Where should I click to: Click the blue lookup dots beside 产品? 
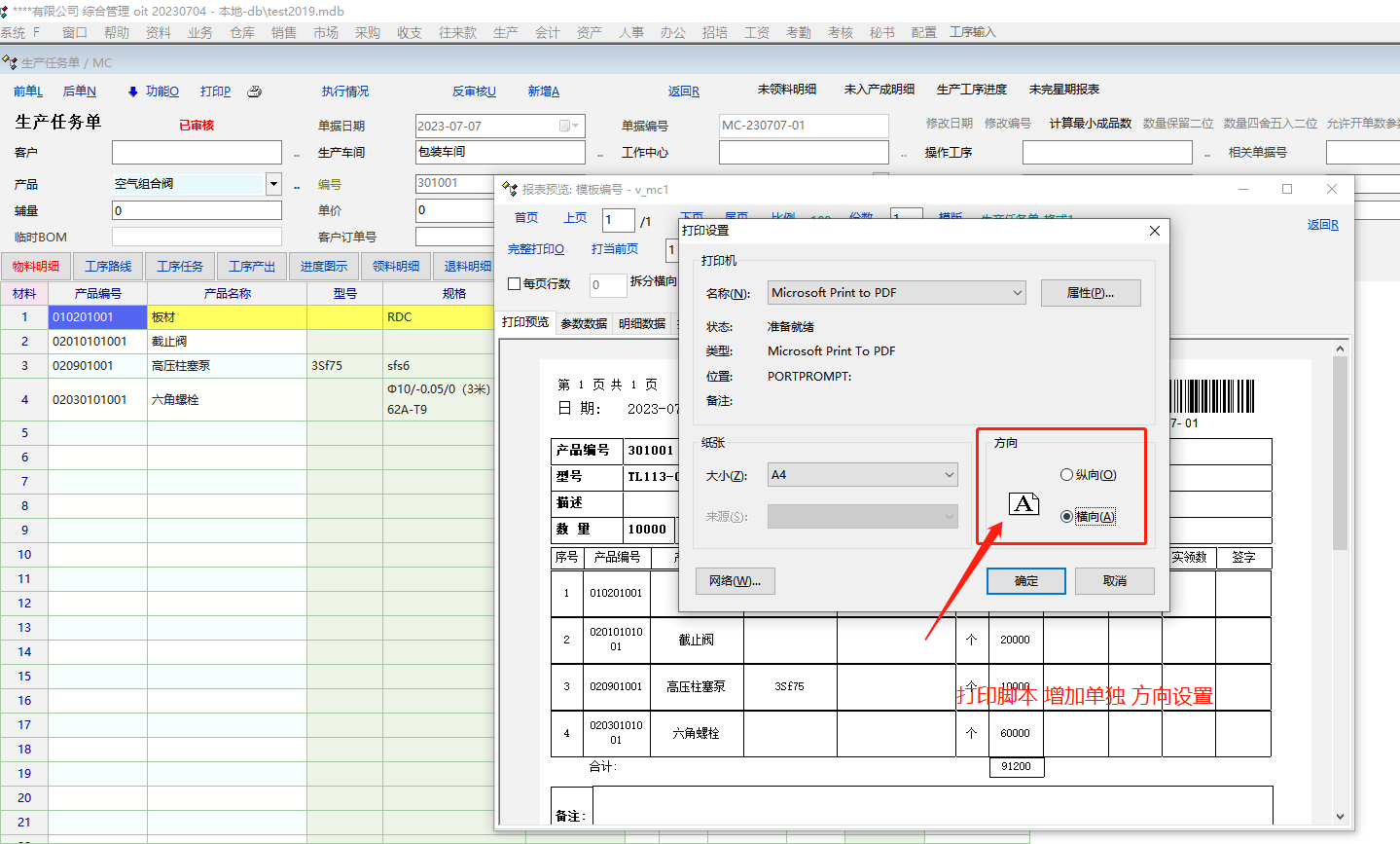pos(297,186)
